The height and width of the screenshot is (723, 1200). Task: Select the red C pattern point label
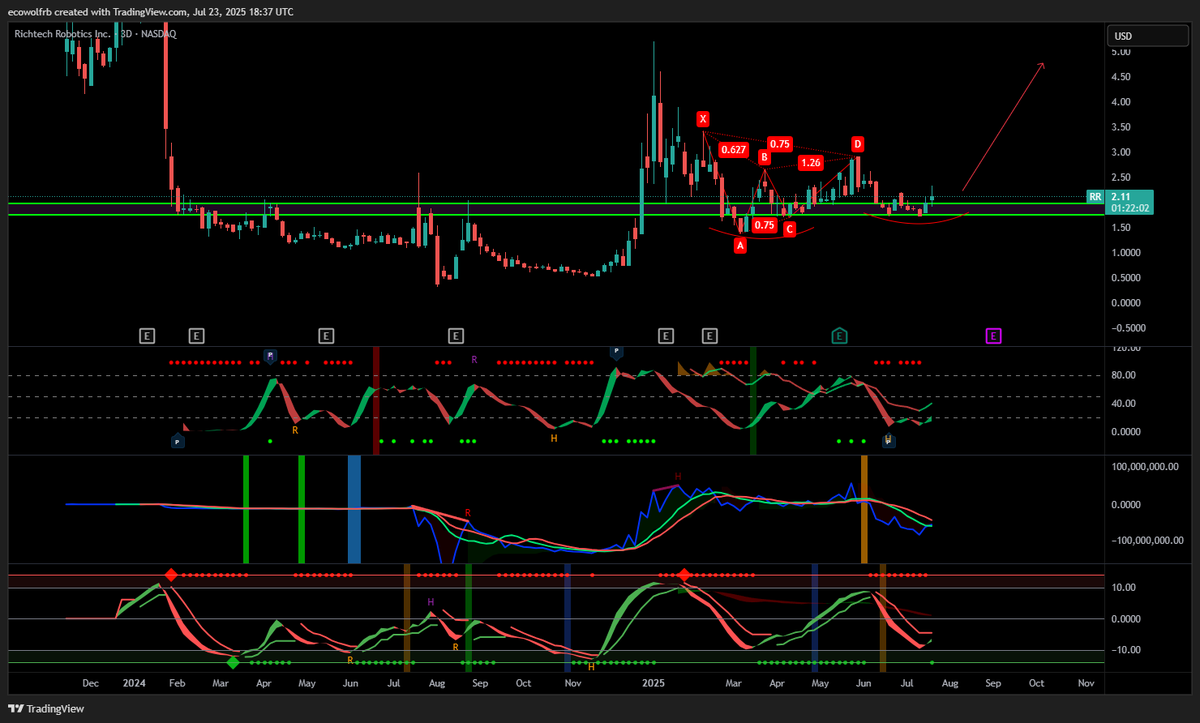pos(789,230)
